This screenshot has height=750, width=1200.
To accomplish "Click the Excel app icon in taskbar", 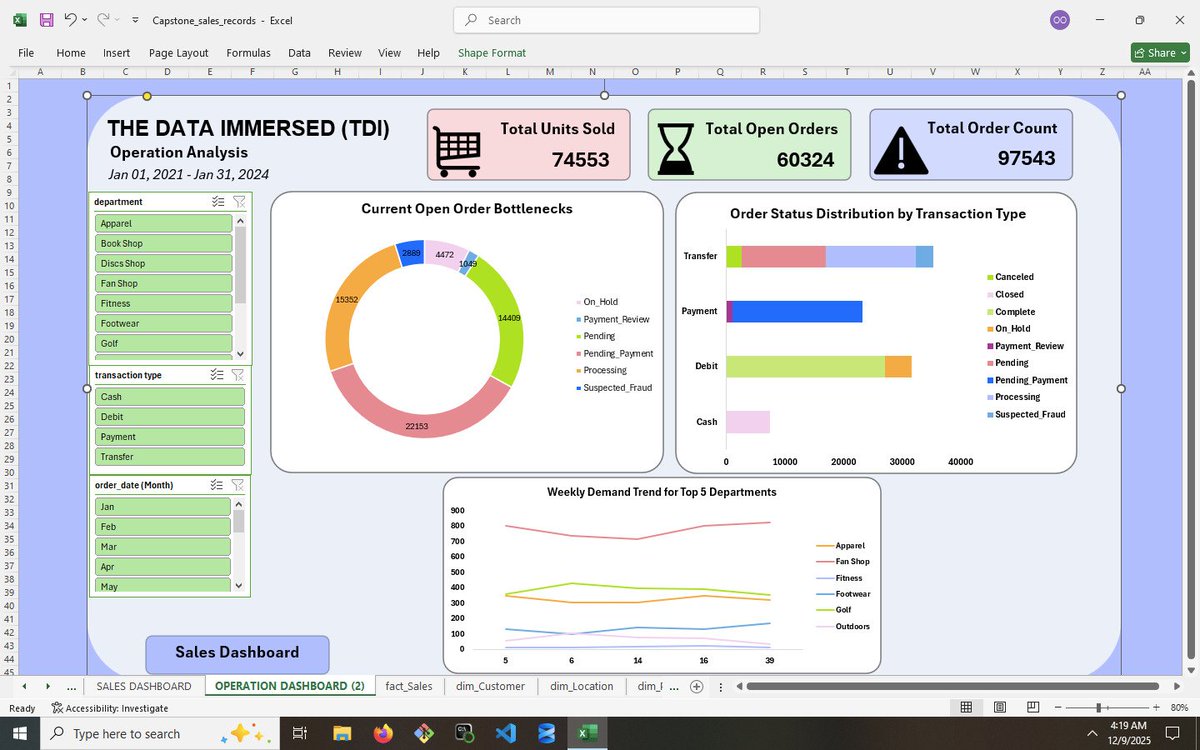I will (587, 733).
